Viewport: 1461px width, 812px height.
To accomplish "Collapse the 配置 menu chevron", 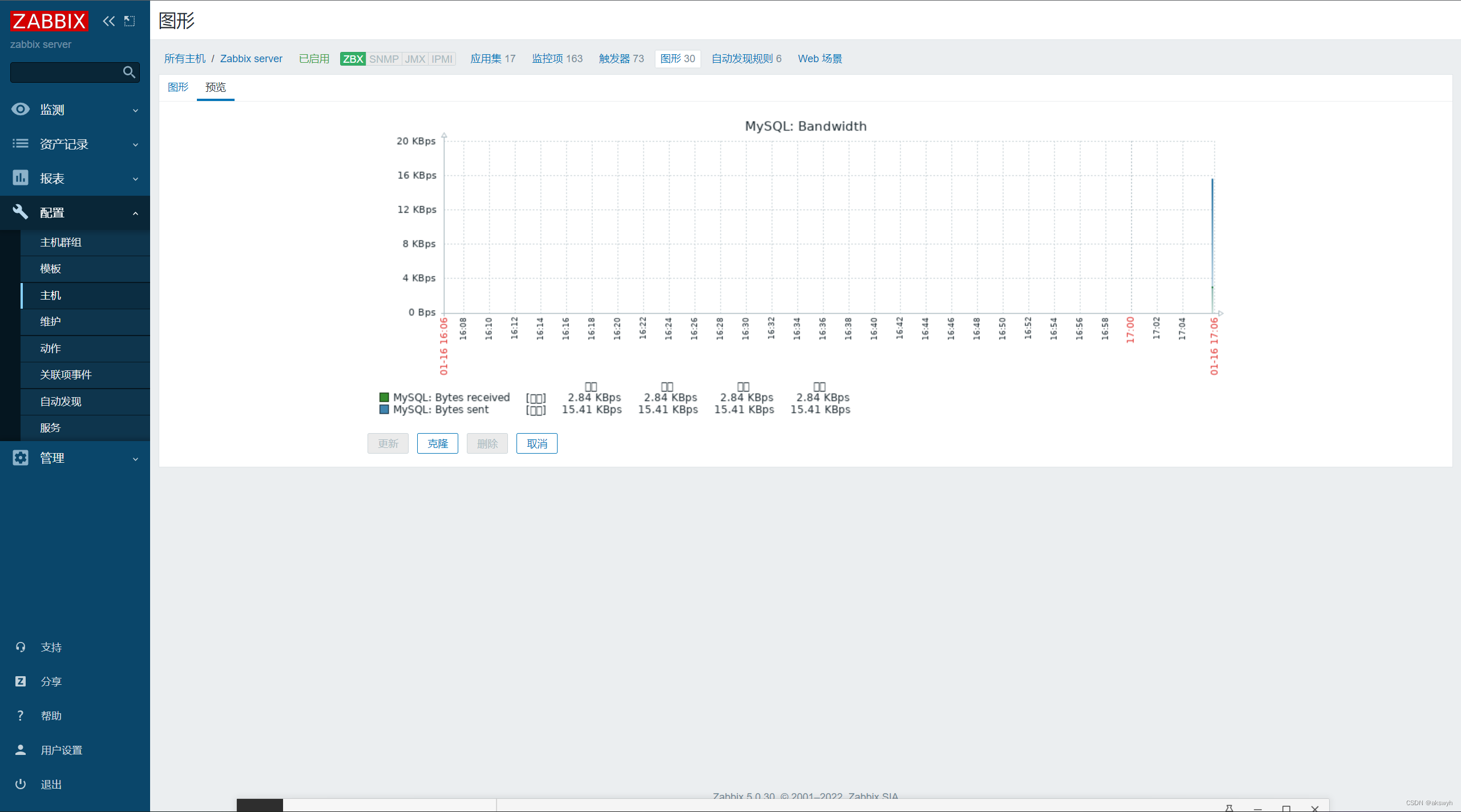I will pyautogui.click(x=135, y=213).
